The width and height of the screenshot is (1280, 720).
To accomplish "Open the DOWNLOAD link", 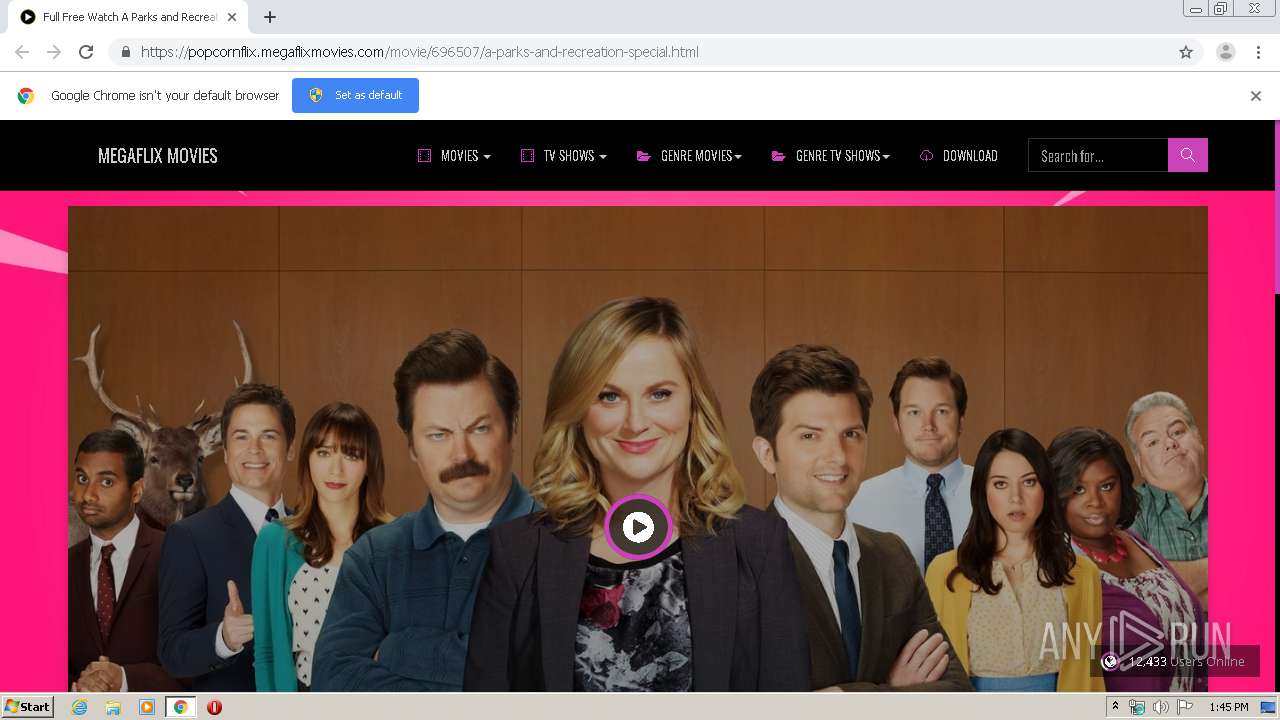I will tap(959, 156).
